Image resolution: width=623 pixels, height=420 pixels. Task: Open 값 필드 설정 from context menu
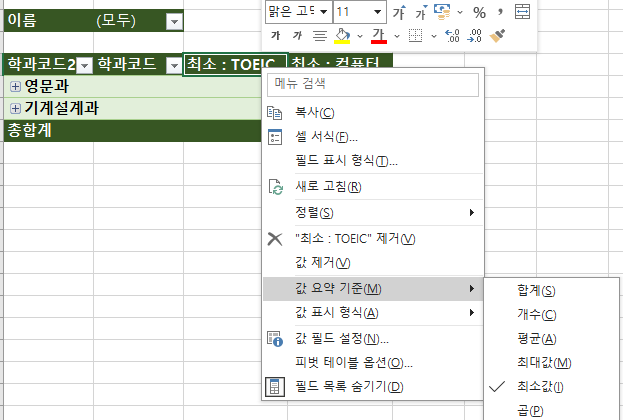(343, 339)
